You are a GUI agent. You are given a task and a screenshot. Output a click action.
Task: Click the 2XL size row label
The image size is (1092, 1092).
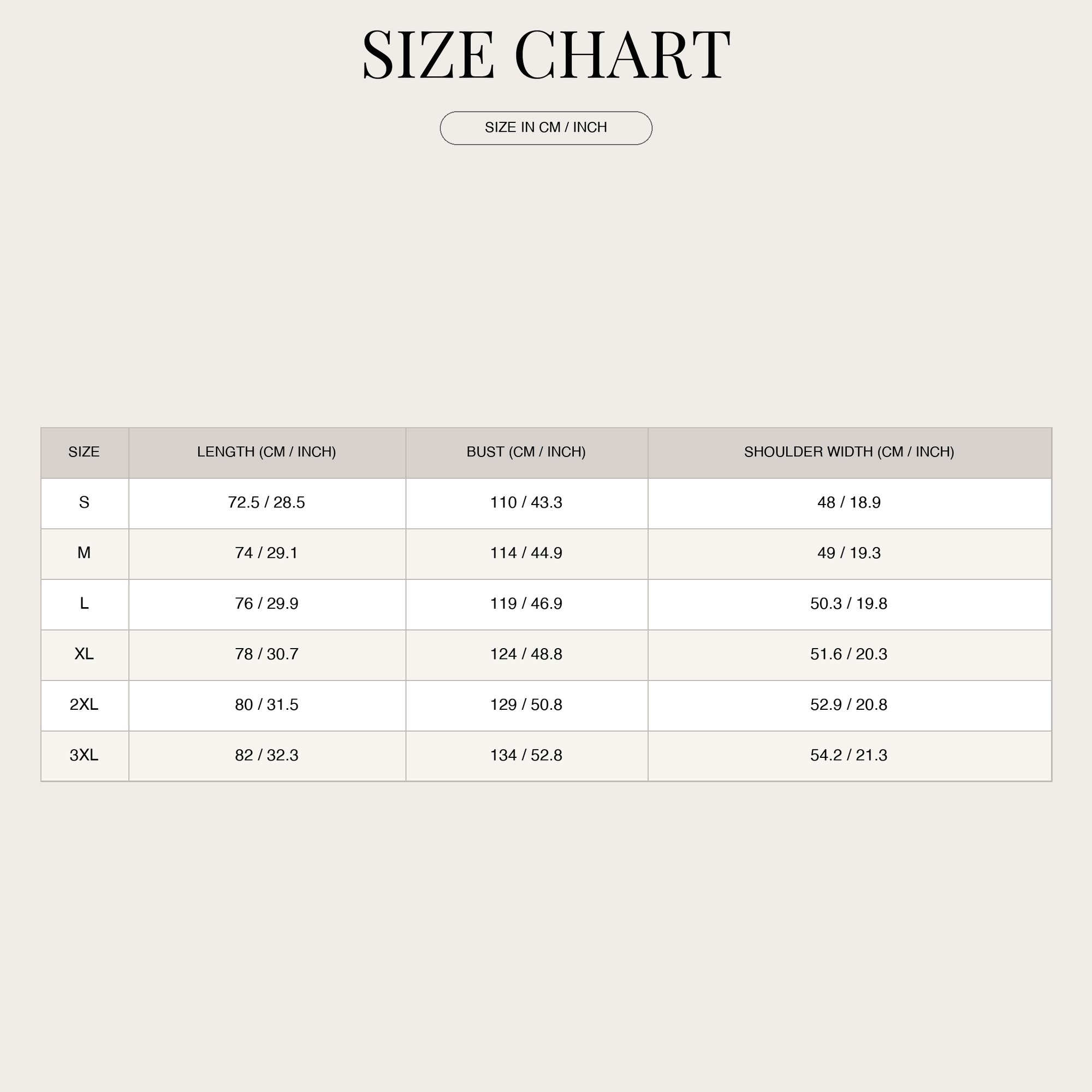point(84,704)
